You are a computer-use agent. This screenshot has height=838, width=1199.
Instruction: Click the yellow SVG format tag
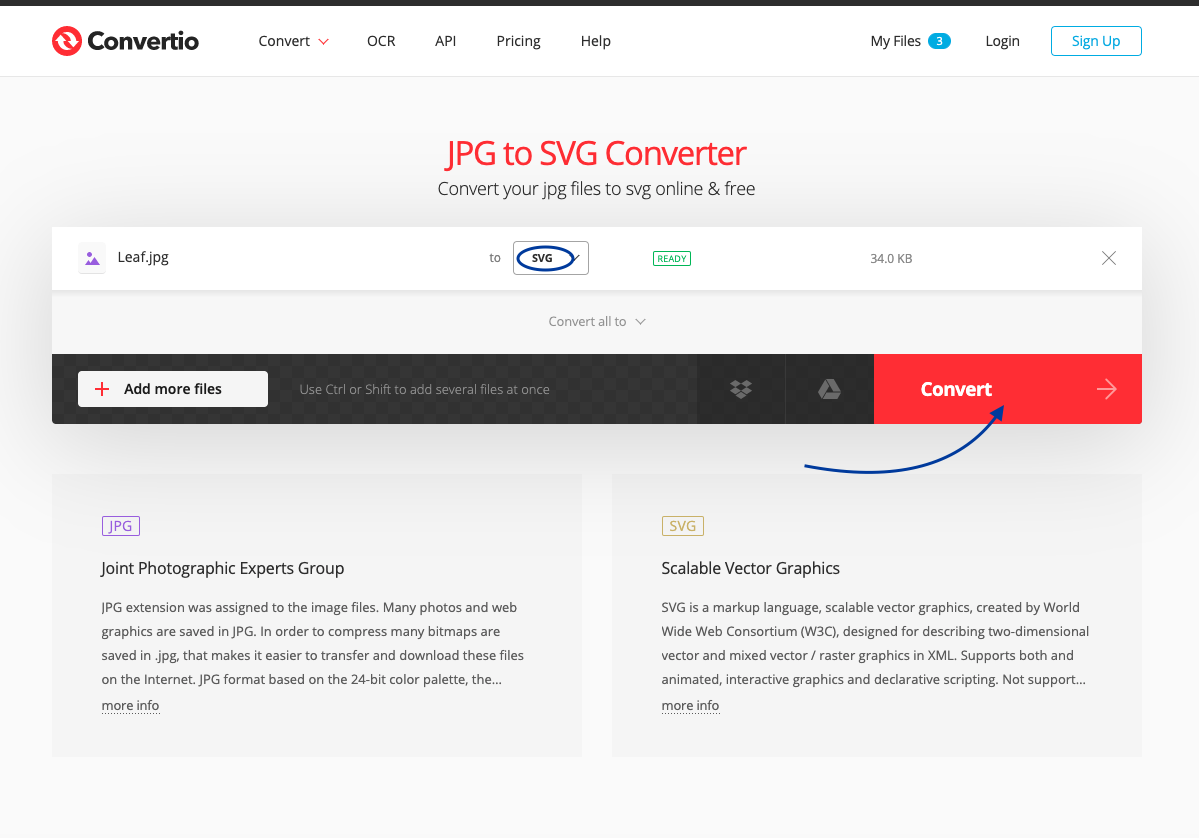click(x=682, y=526)
